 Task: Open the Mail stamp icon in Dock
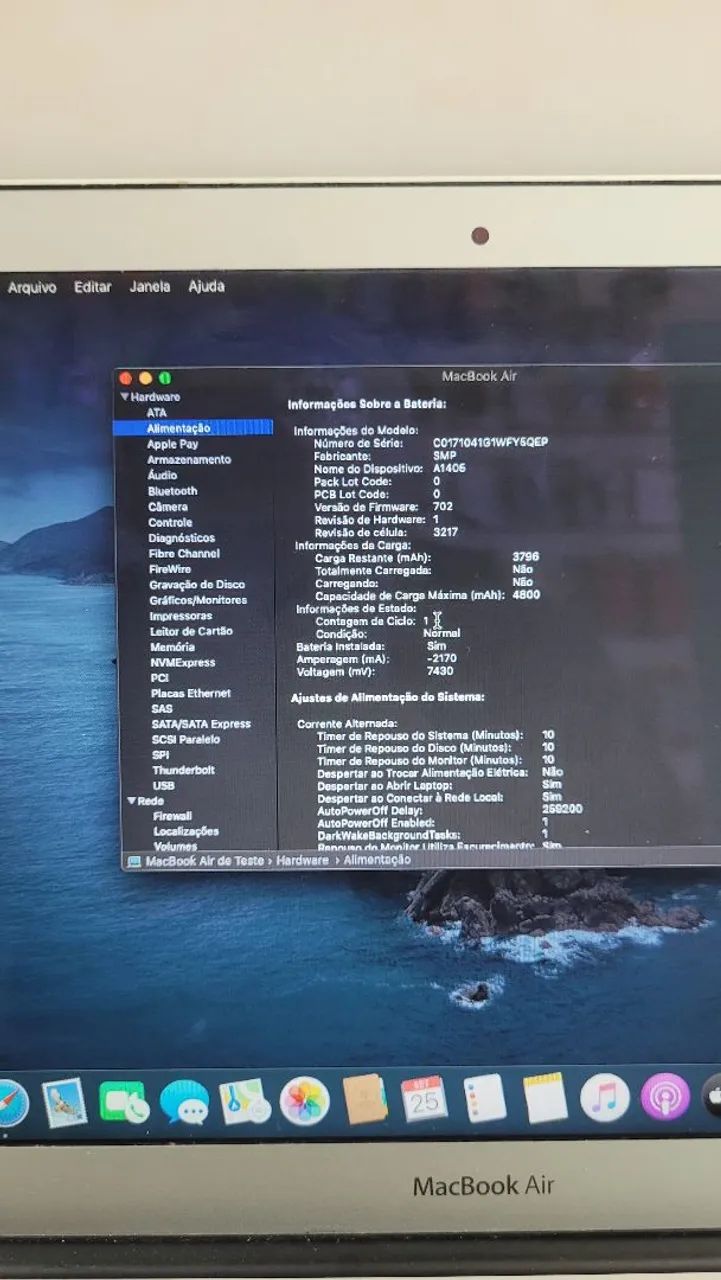(64, 1103)
